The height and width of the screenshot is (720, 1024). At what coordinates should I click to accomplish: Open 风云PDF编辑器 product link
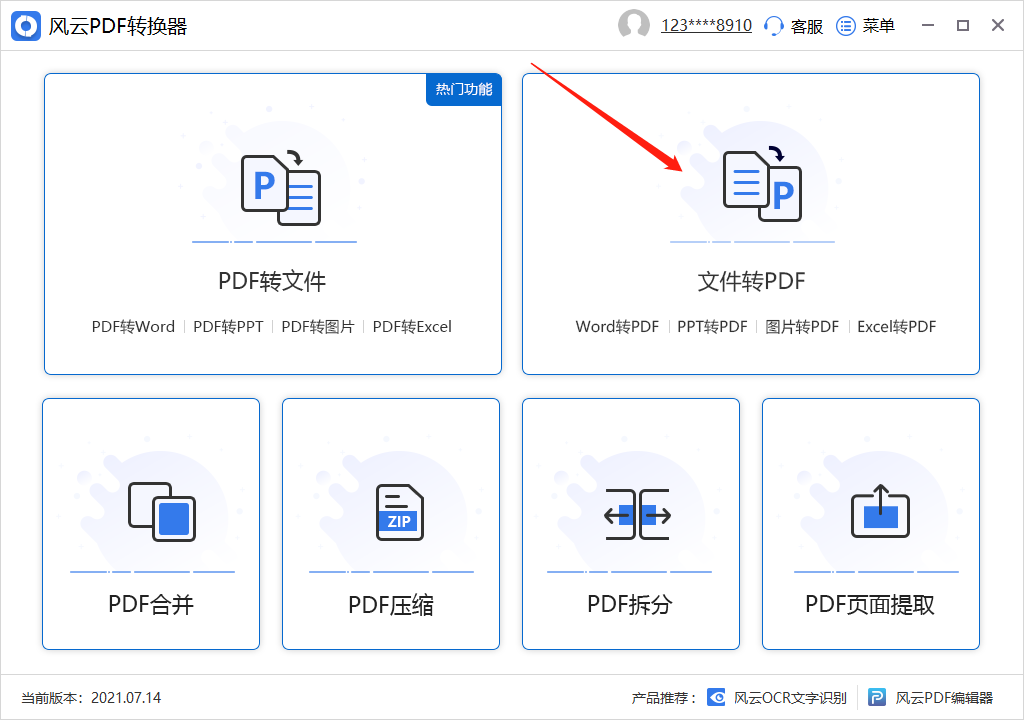944,698
